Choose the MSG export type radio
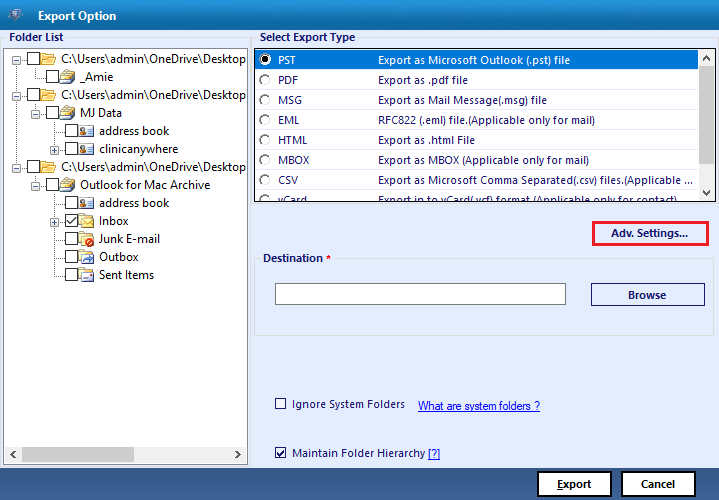The image size is (719, 500). [265, 100]
